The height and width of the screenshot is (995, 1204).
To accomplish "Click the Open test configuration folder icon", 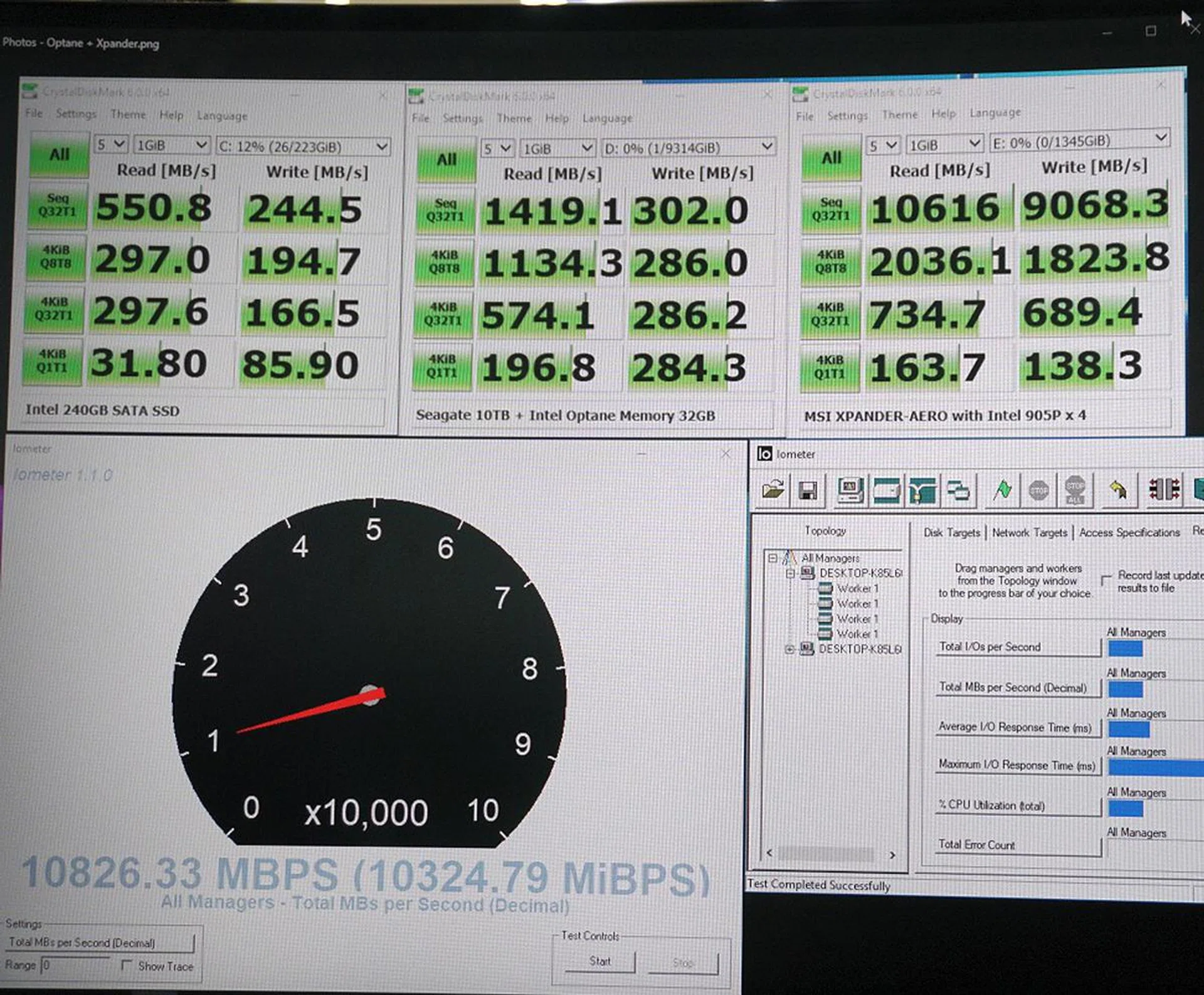I will (773, 490).
